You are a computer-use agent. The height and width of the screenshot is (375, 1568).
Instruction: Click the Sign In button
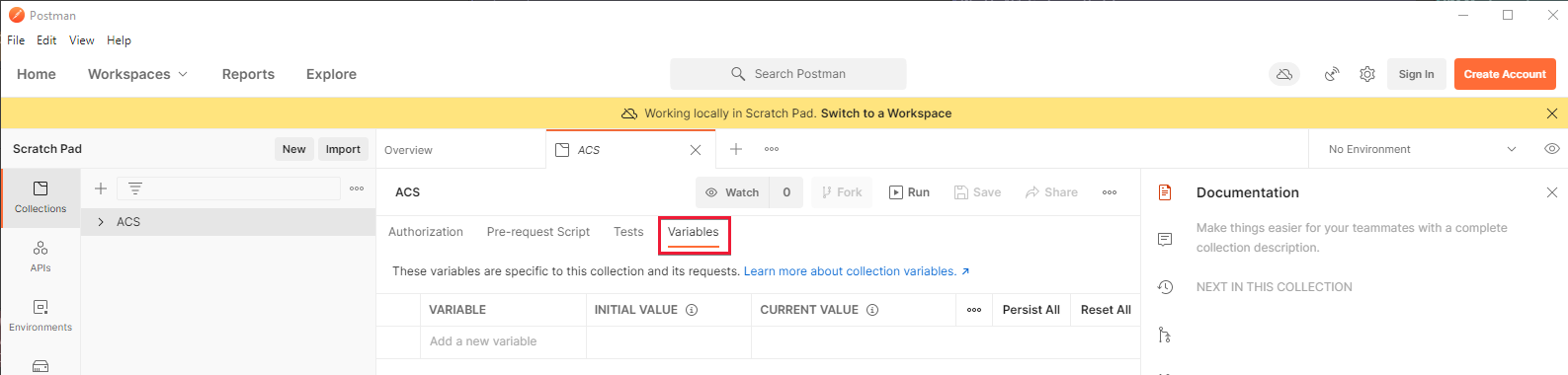pos(1416,74)
